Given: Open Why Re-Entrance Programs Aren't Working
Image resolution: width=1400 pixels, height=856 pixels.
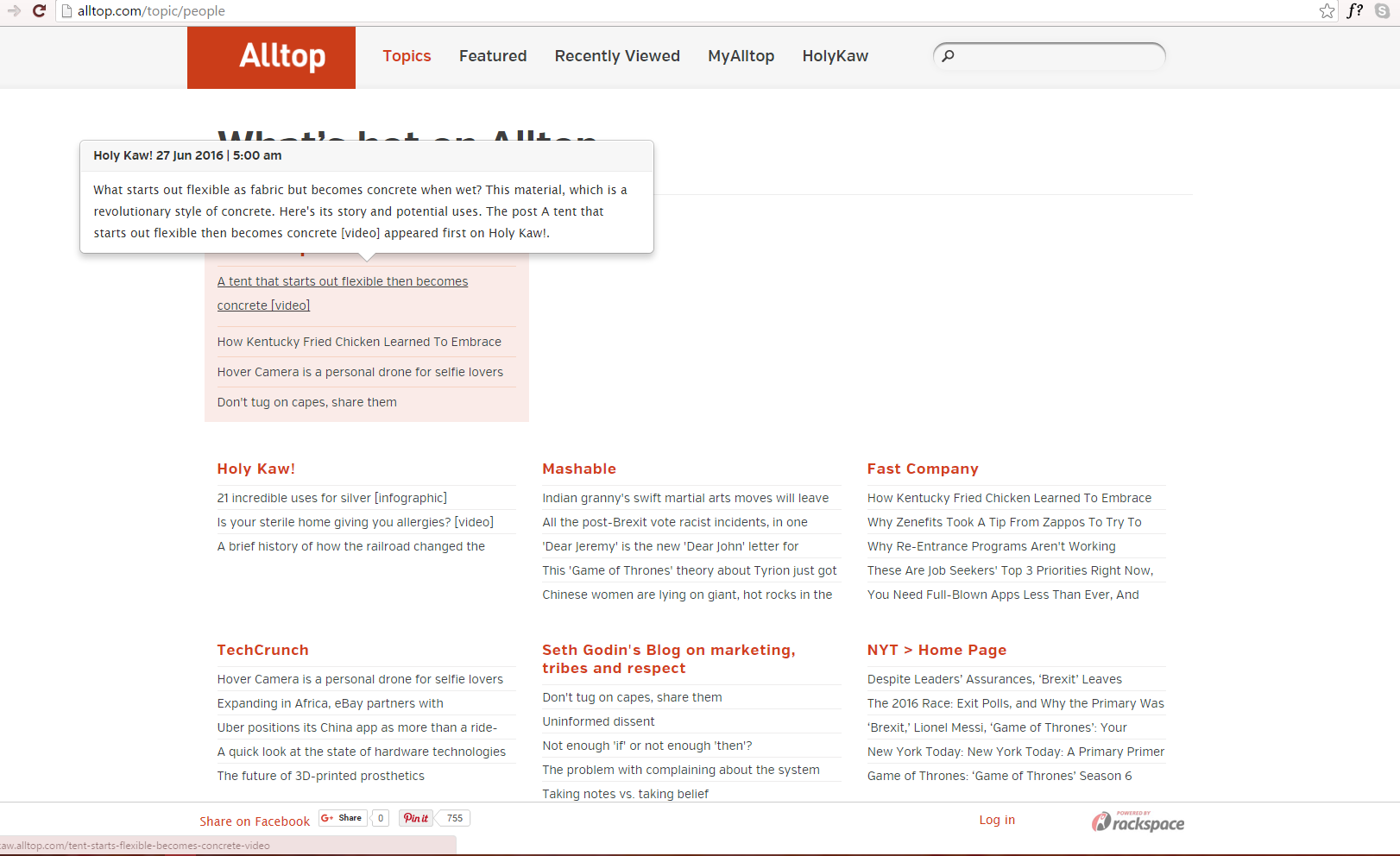Looking at the screenshot, I should click(991, 546).
